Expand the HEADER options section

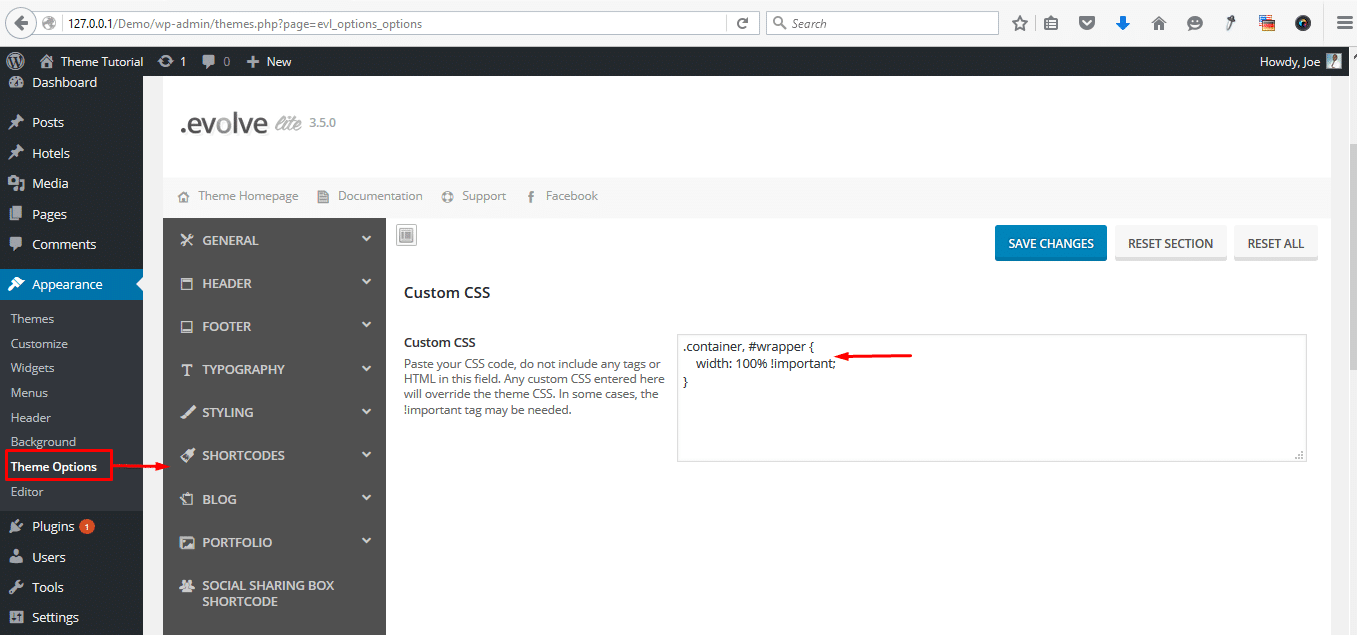click(x=274, y=283)
